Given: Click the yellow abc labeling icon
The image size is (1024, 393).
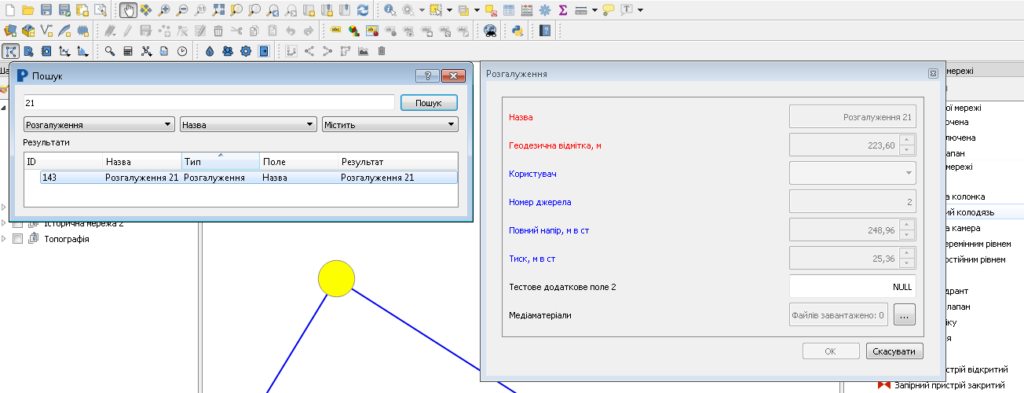Looking at the screenshot, I should [x=336, y=30].
